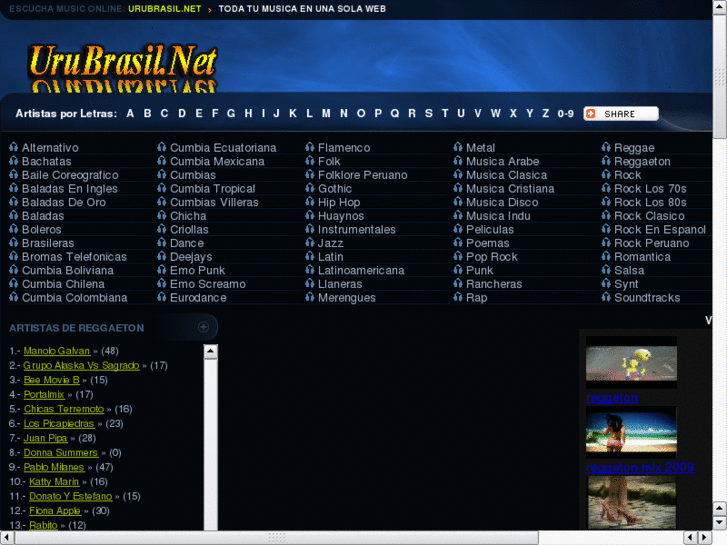727x545 pixels.
Task: Select letter A in Artistas por Letras
Action: coord(130,113)
